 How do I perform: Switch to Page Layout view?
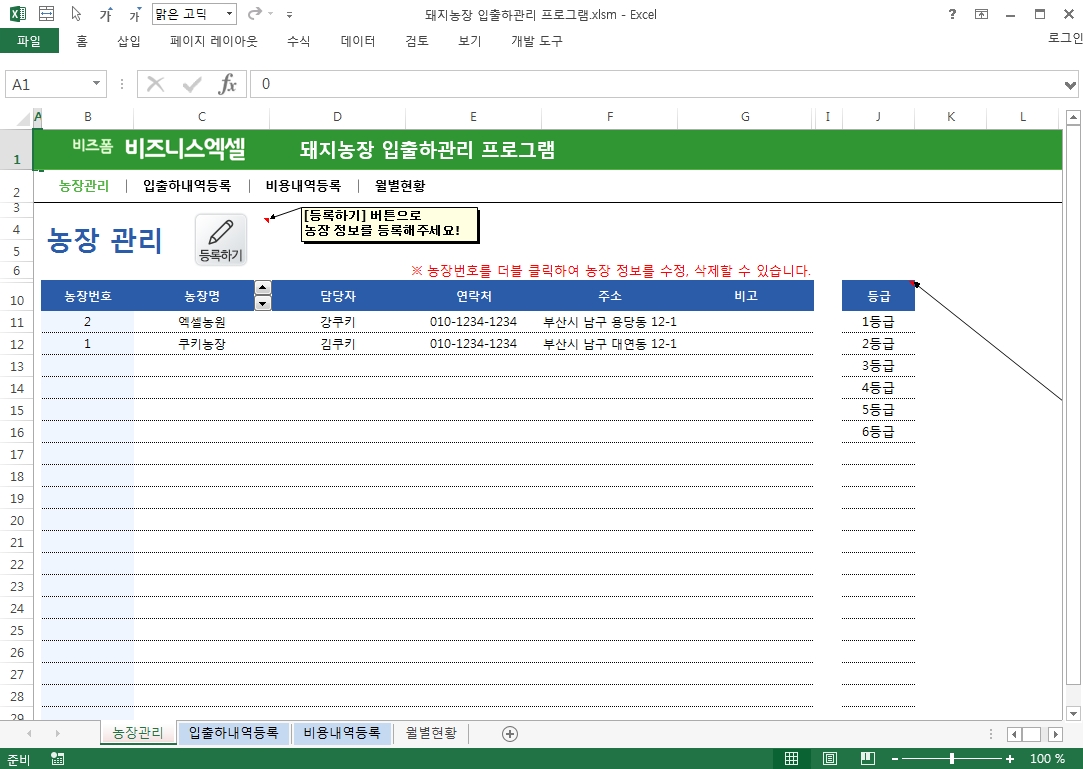point(829,759)
